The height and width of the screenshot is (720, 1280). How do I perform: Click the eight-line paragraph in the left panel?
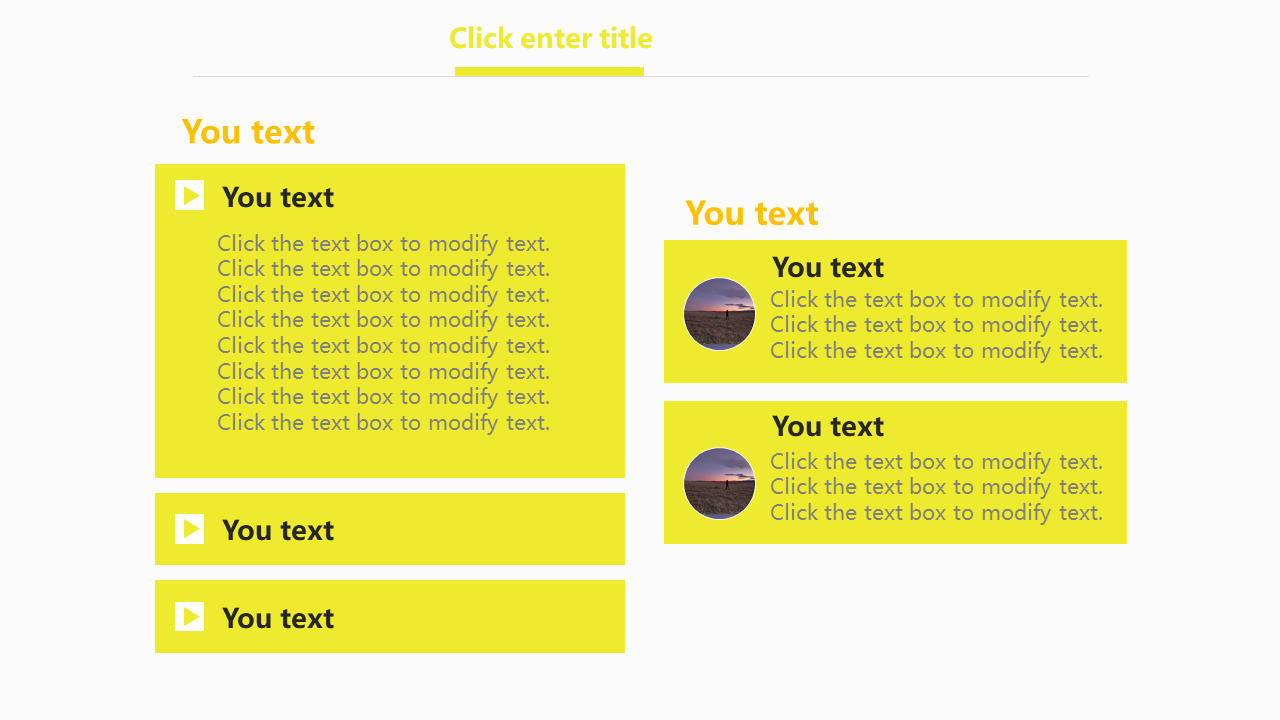point(383,332)
